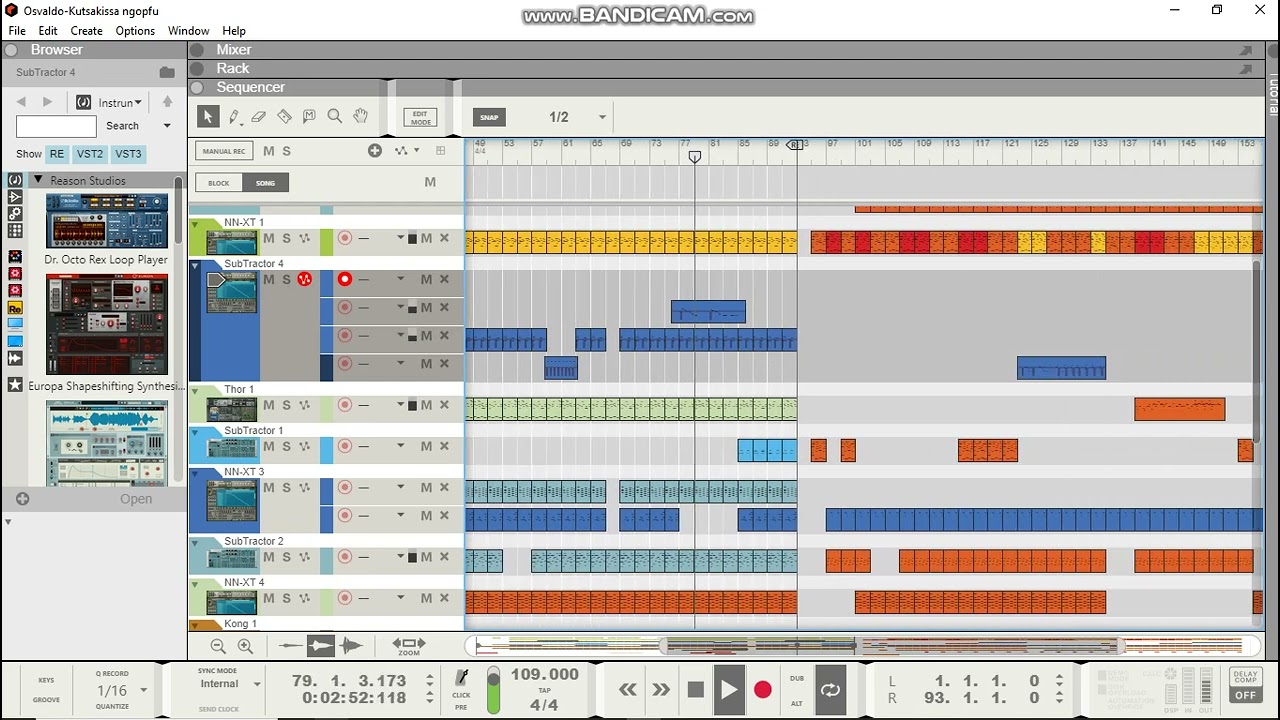Toggle Edit Mode
The width and height of the screenshot is (1280, 720).
click(x=421, y=117)
